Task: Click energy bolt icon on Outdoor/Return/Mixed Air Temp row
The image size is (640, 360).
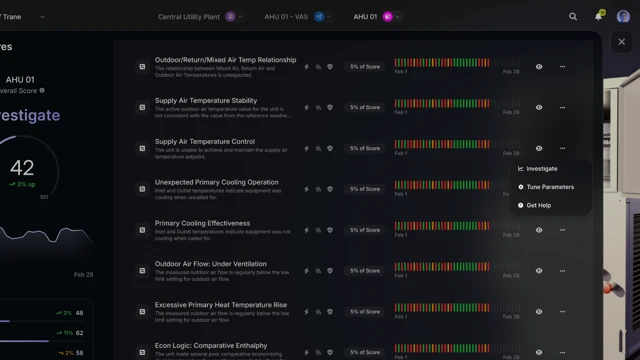Action: (306, 67)
